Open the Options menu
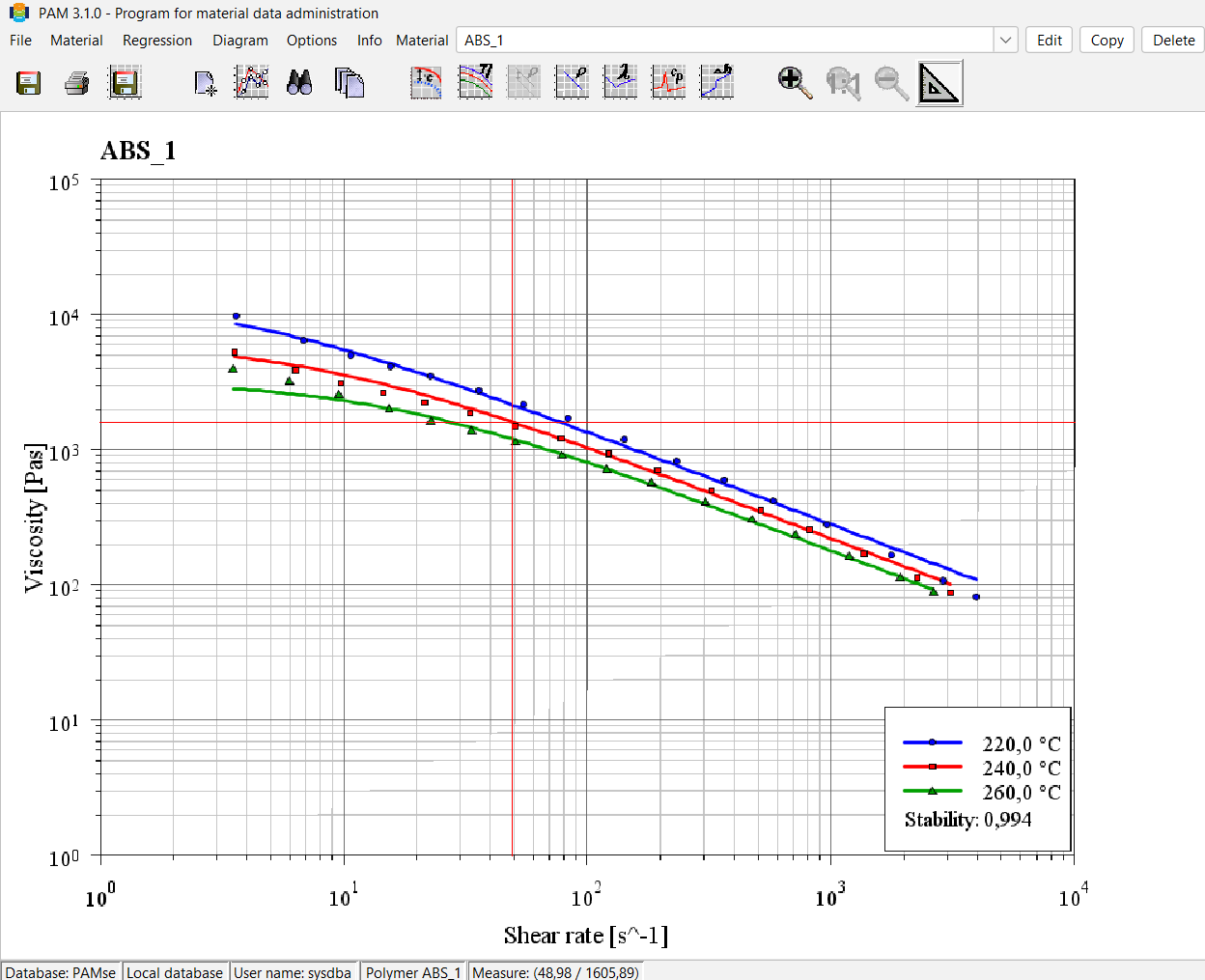1205x980 pixels. click(312, 41)
